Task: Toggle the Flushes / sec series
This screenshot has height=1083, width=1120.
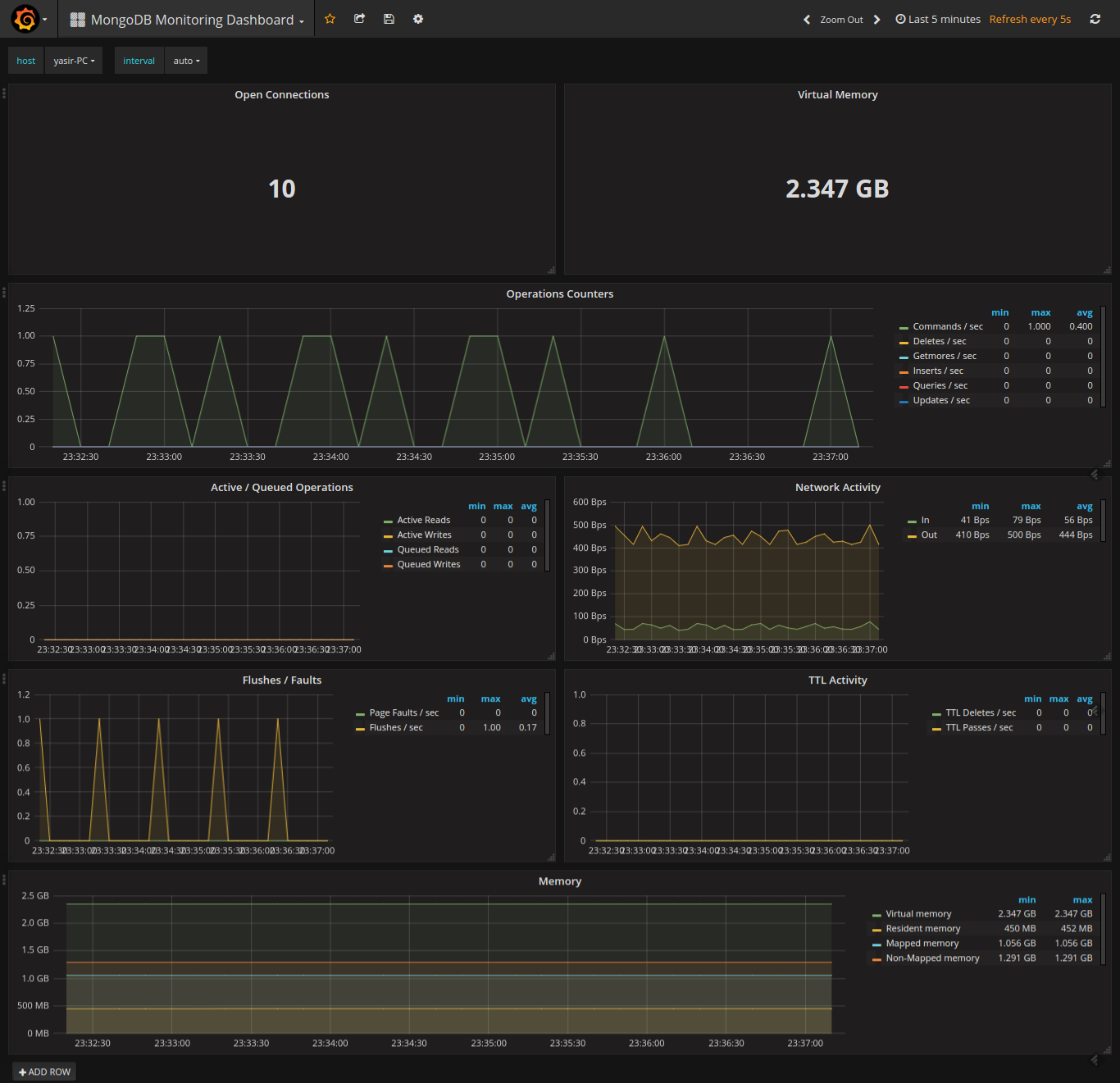Action: click(x=396, y=727)
